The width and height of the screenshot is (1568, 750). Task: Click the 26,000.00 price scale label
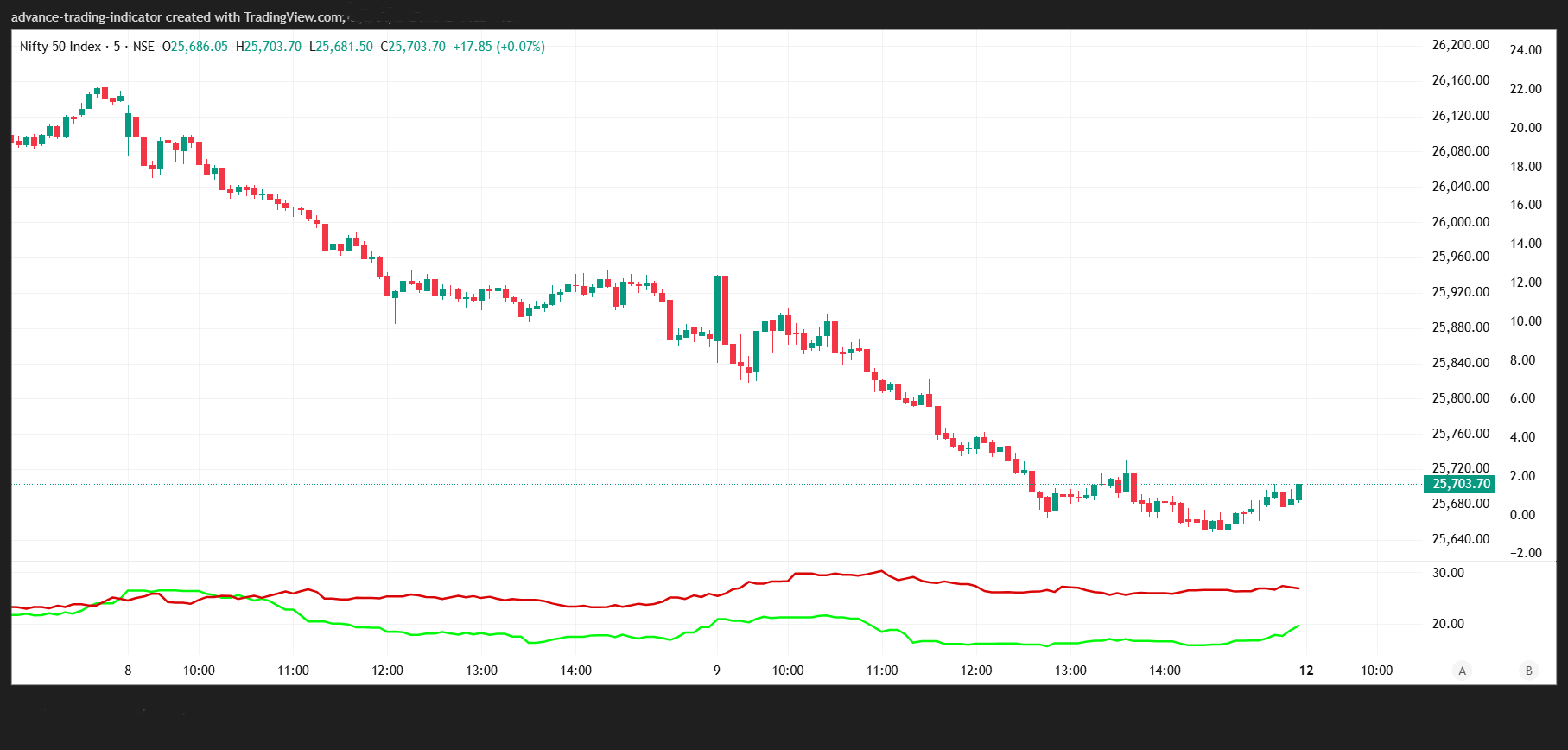click(1460, 222)
